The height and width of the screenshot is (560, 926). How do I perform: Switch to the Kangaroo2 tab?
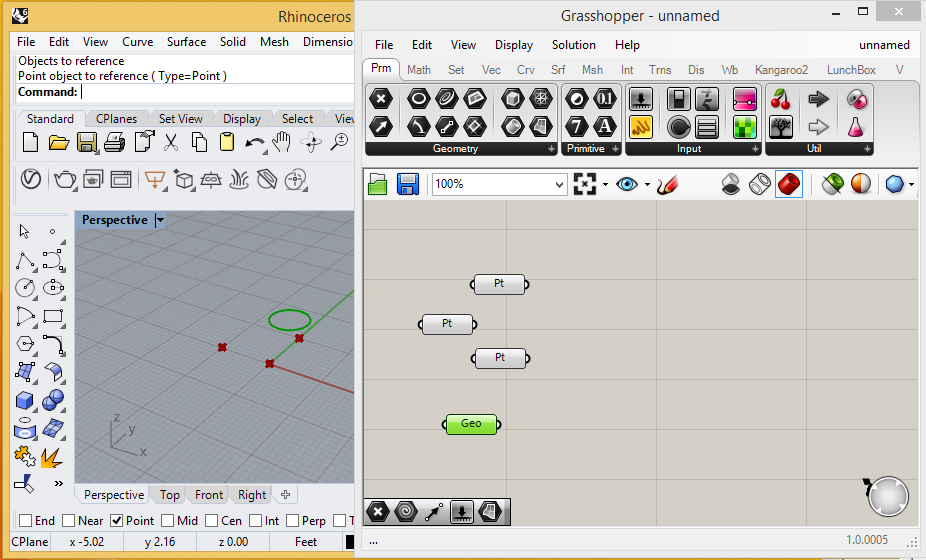(x=781, y=70)
